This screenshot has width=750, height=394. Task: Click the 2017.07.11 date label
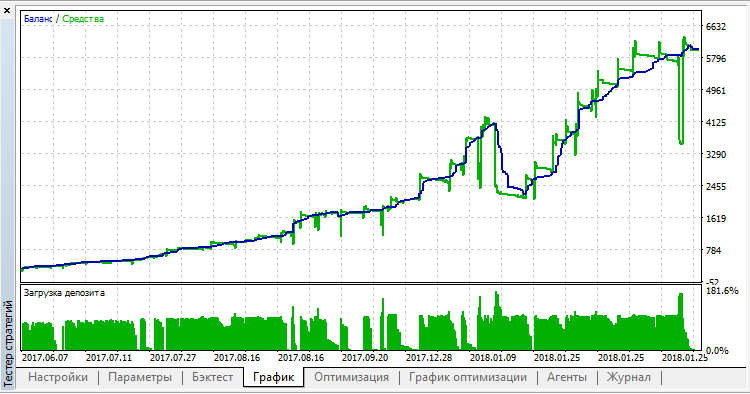(x=109, y=358)
